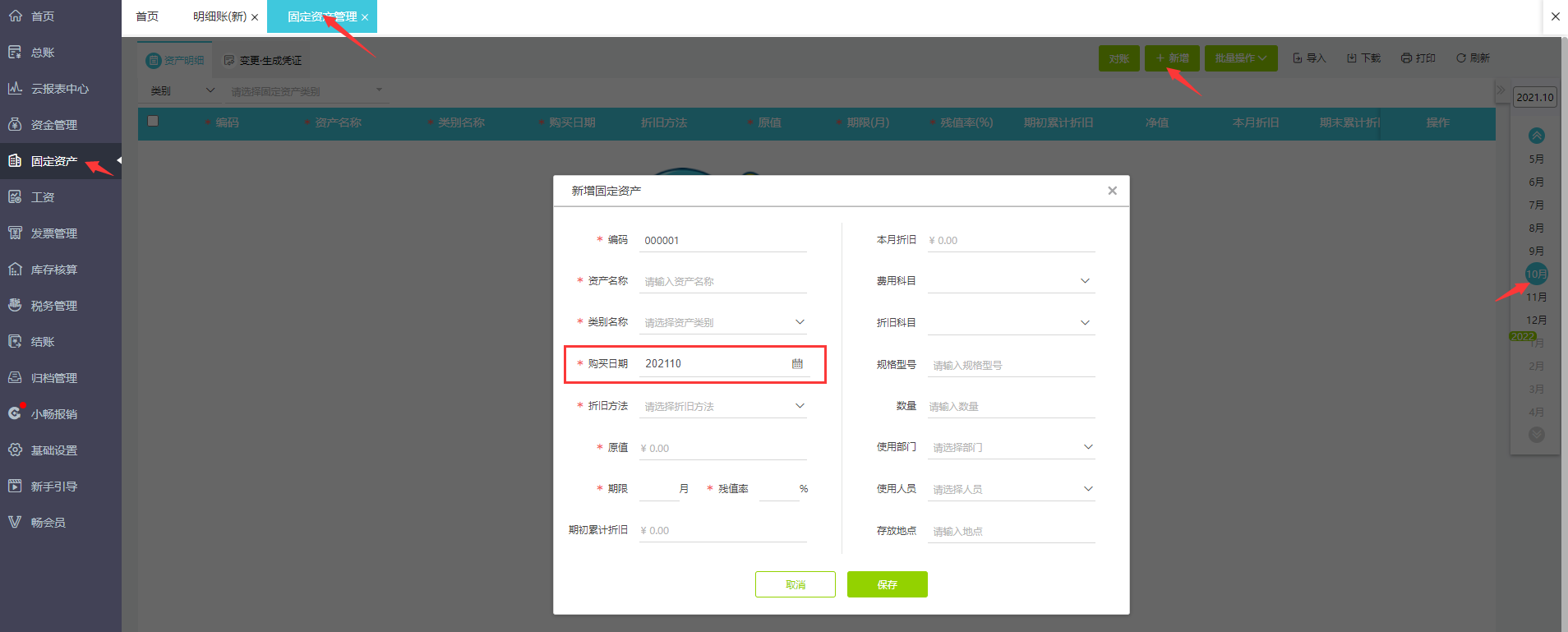Switch to the 首页 tab

147,16
